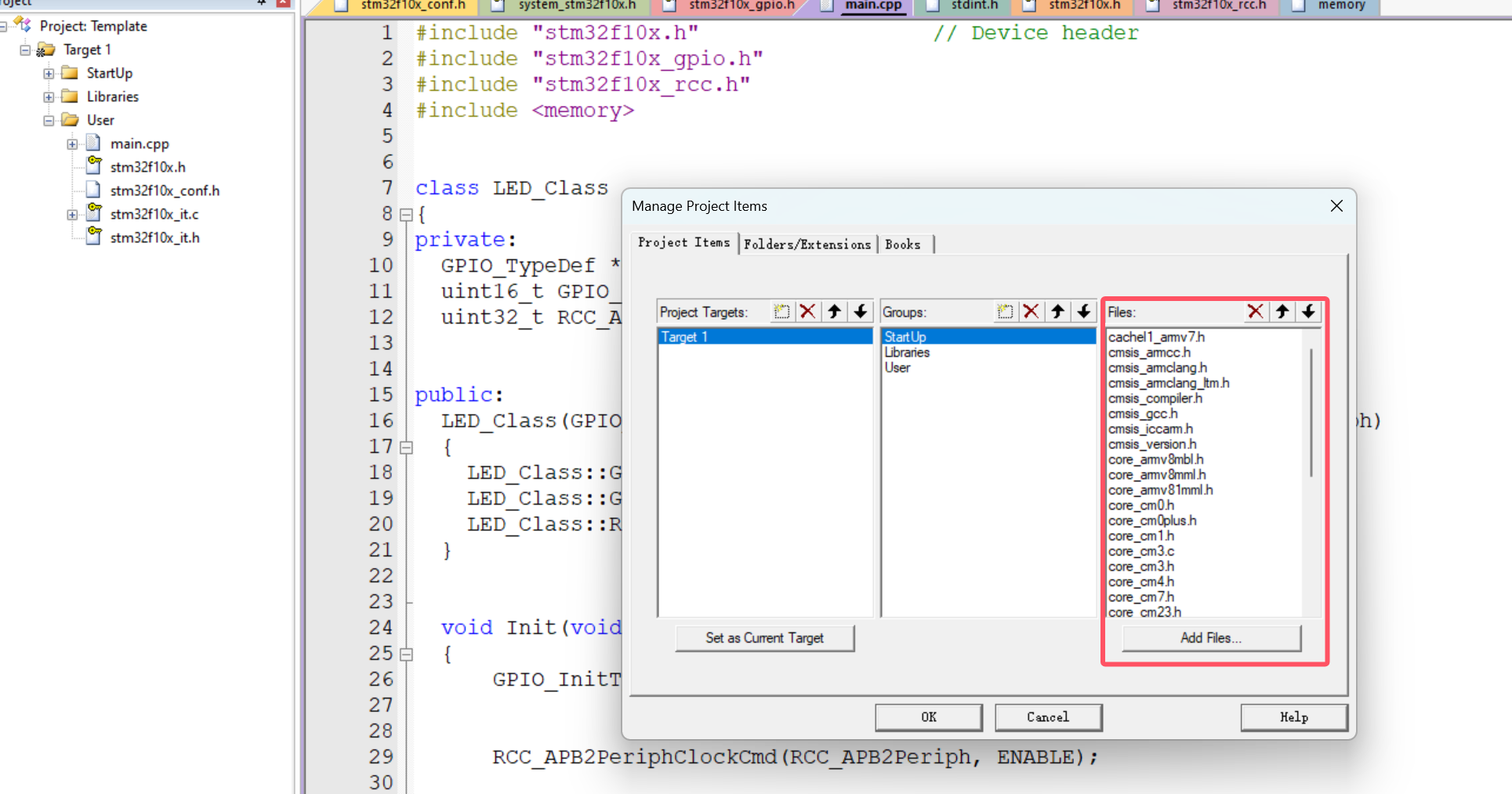This screenshot has width=1512, height=794.
Task: Close the Manage Project Items dialog
Action: 1336,206
